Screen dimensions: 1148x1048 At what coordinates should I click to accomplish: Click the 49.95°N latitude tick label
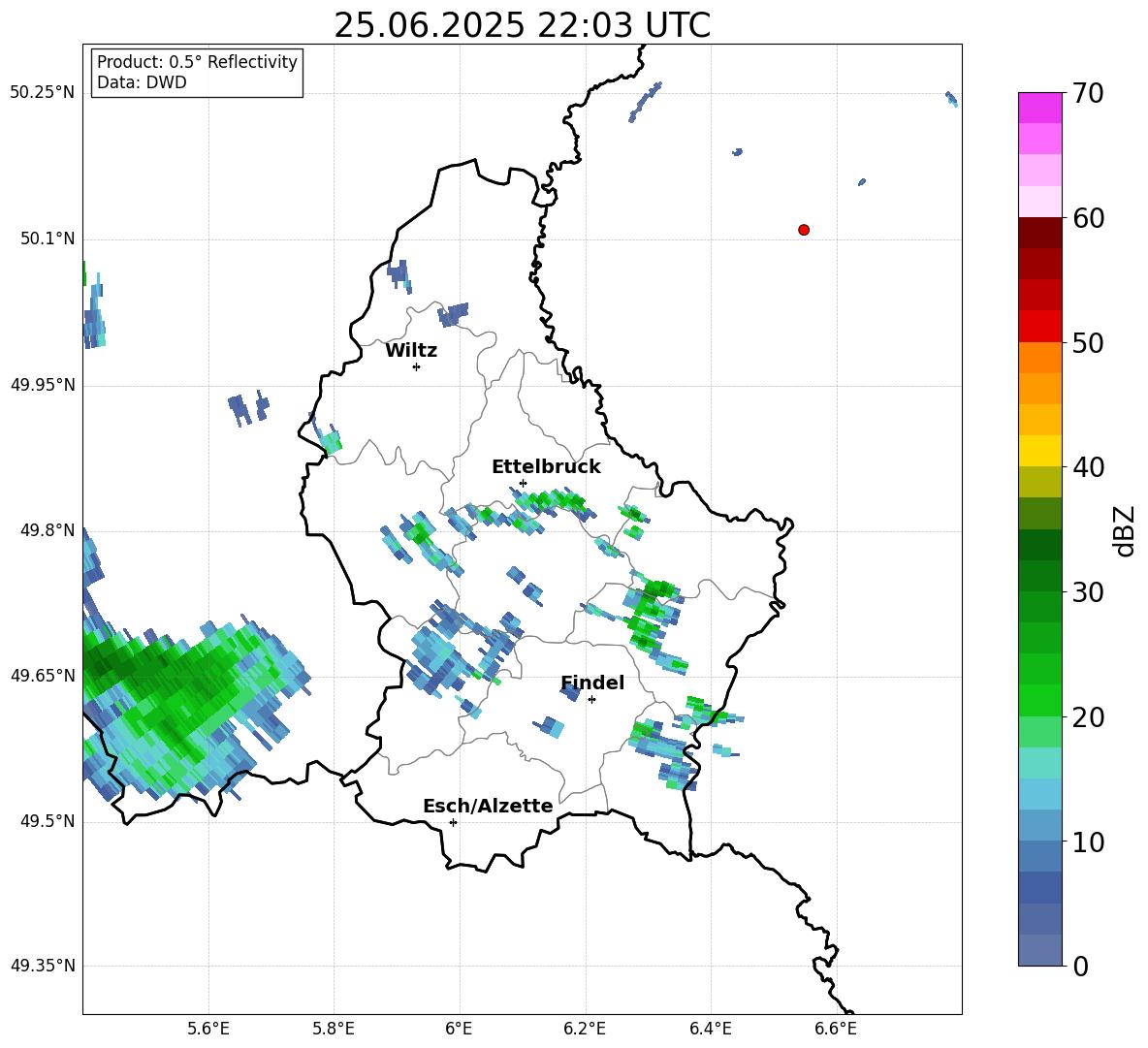click(43, 385)
